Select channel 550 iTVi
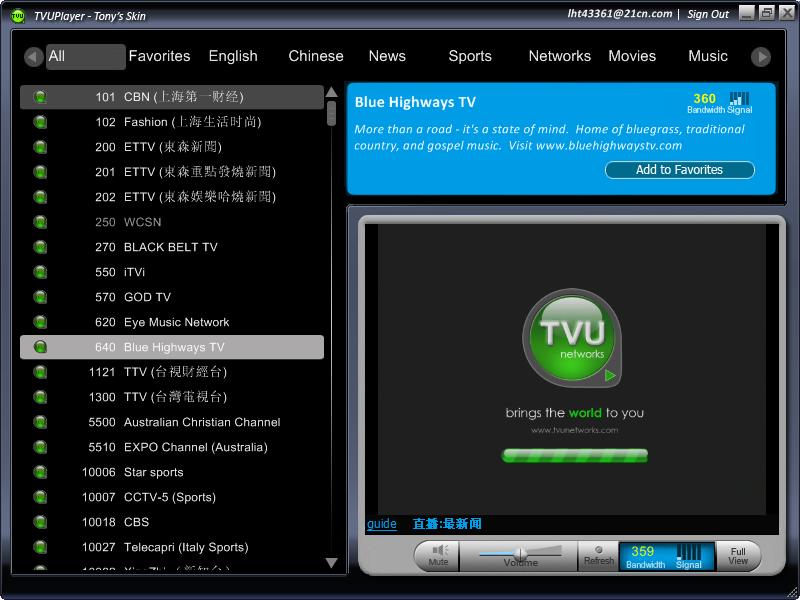 (172, 272)
